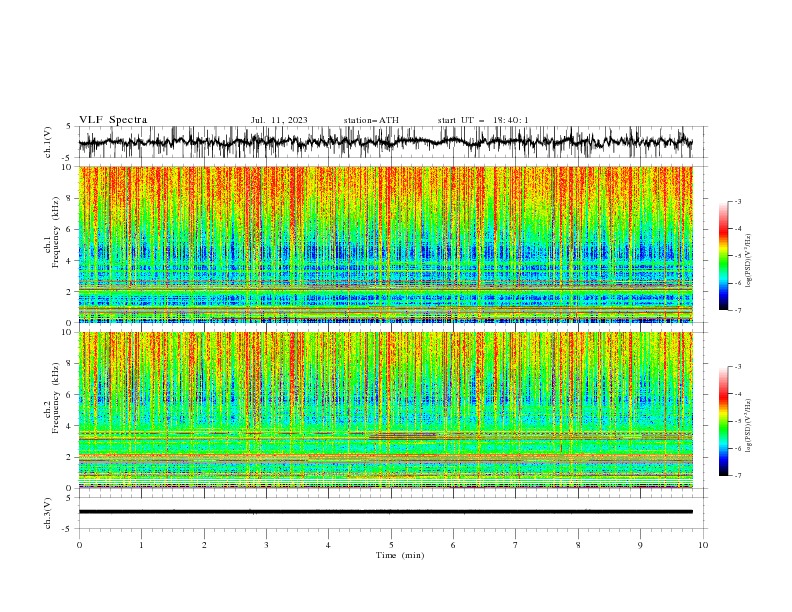
Task: Click the "VLF Spectra" title text
Action: pyautogui.click(x=113, y=120)
